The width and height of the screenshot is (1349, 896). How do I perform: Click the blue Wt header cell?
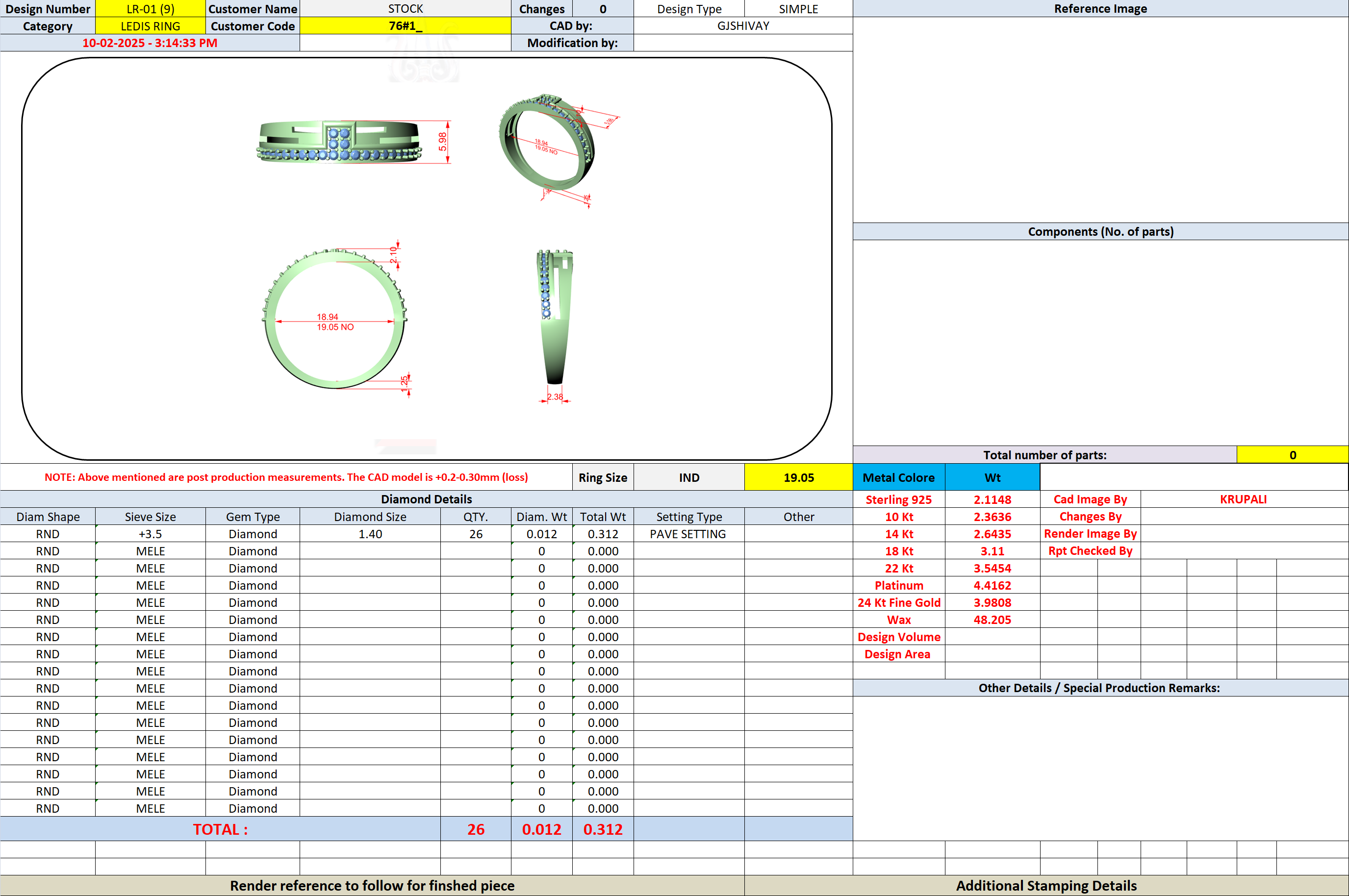[x=993, y=477]
